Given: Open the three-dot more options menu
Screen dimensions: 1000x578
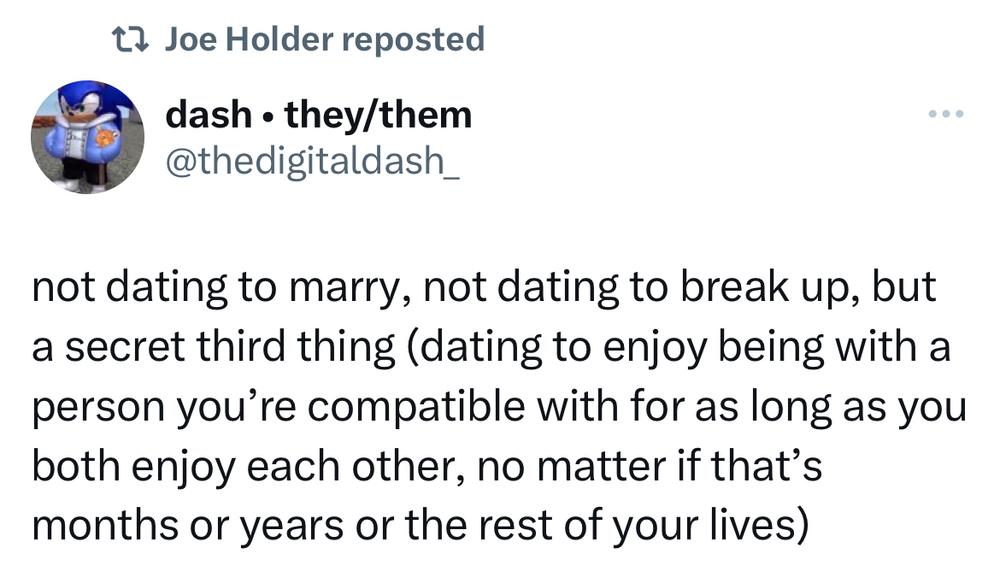Looking at the screenshot, I should 946,115.
